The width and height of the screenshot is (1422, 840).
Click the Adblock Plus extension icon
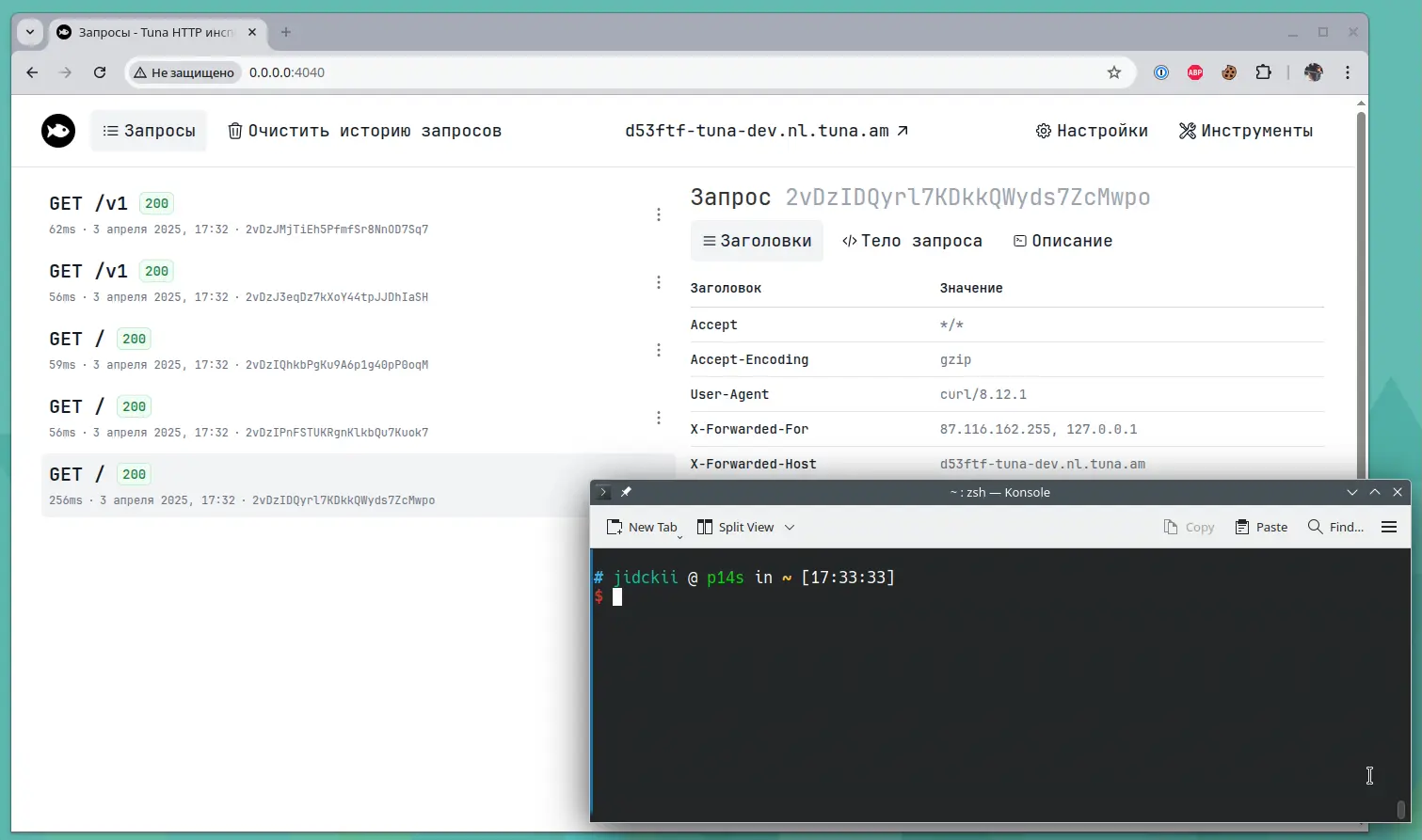(1194, 71)
